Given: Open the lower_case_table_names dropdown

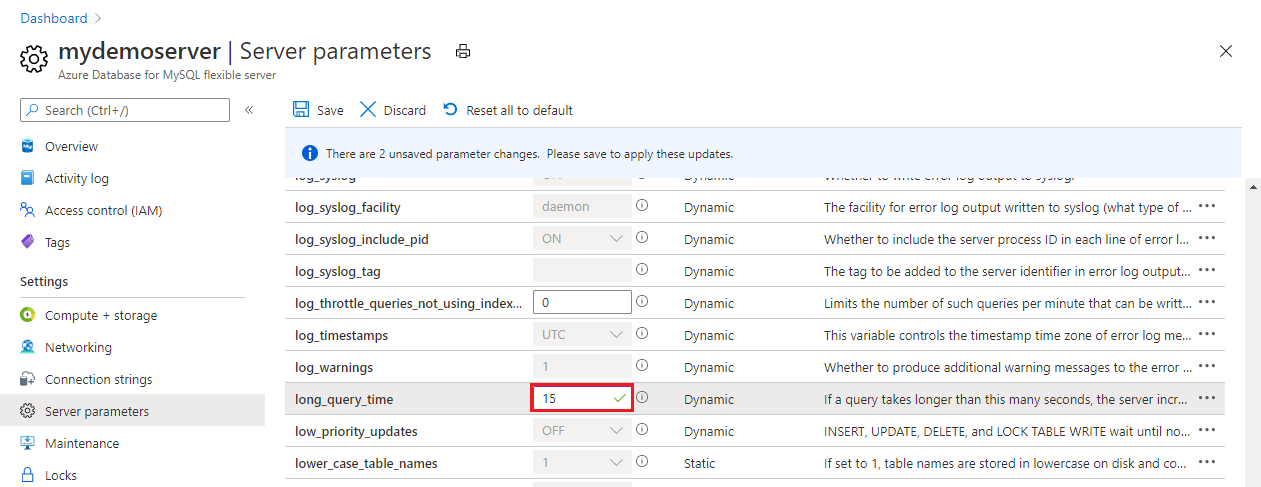Looking at the screenshot, I should [582, 462].
